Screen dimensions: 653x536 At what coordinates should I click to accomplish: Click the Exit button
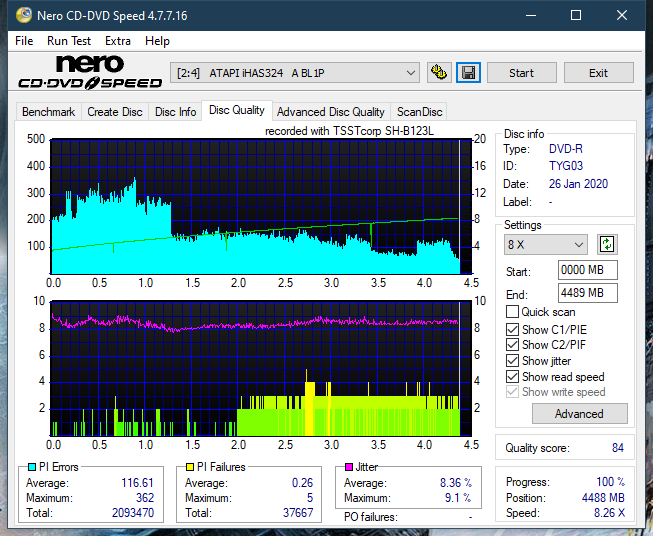tap(598, 73)
